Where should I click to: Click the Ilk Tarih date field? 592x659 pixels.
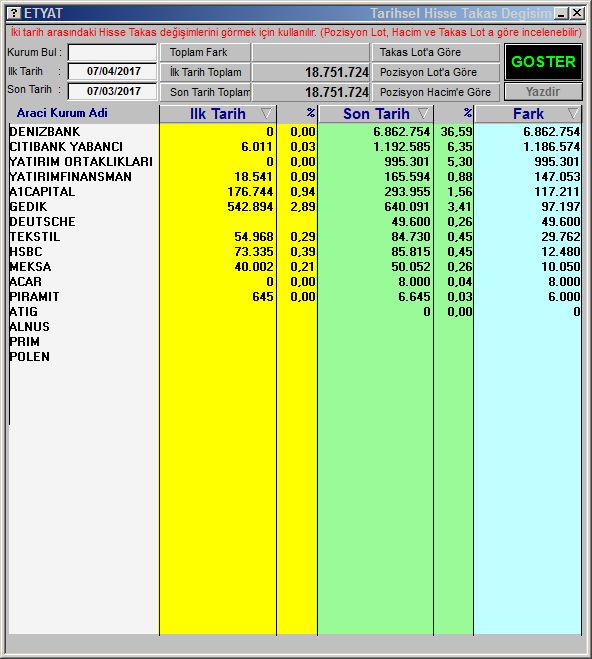pos(112,71)
